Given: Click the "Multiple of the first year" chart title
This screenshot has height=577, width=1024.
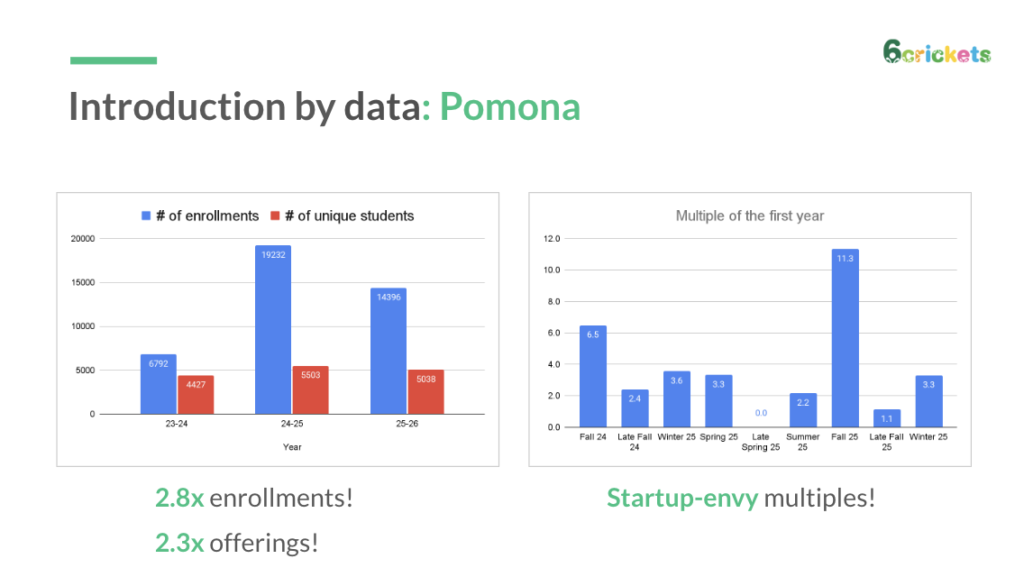Looking at the screenshot, I should point(749,216).
